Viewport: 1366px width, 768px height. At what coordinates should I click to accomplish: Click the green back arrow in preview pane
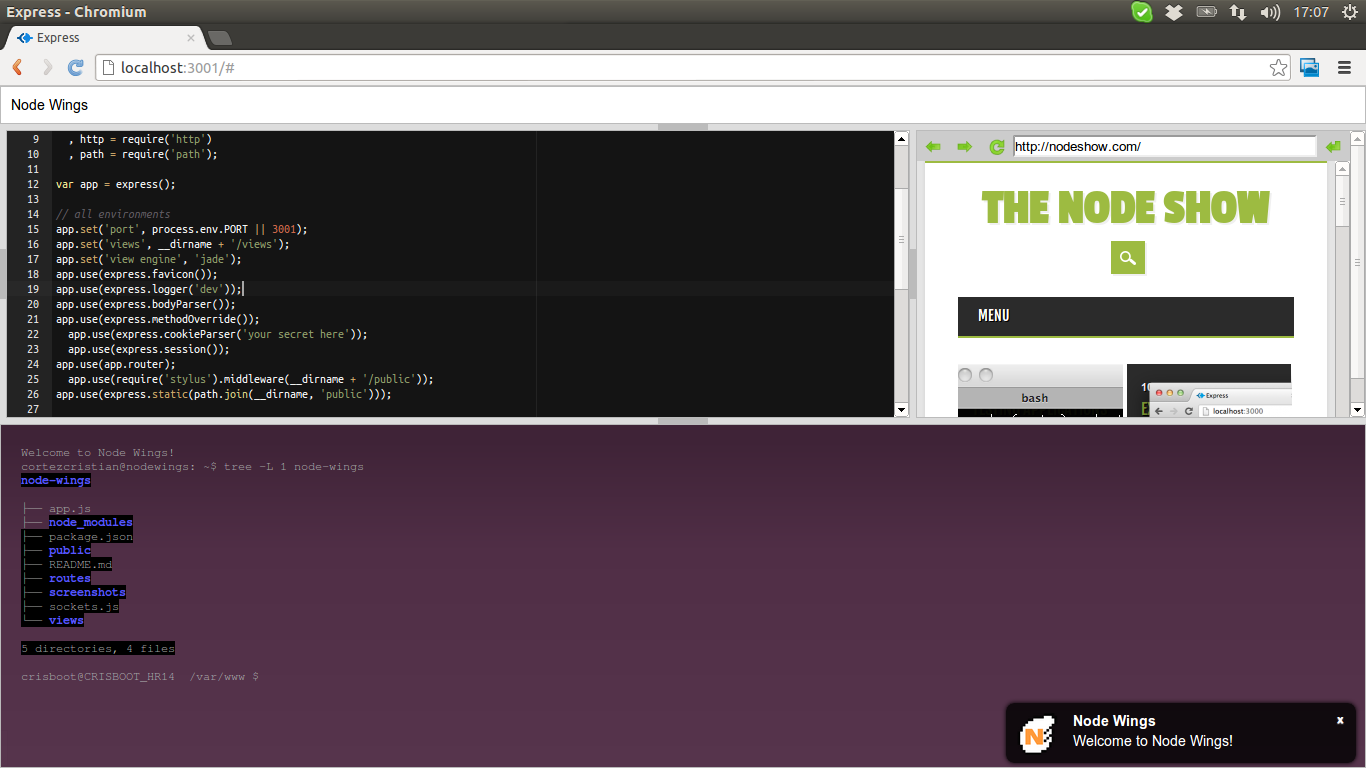pyautogui.click(x=933, y=147)
